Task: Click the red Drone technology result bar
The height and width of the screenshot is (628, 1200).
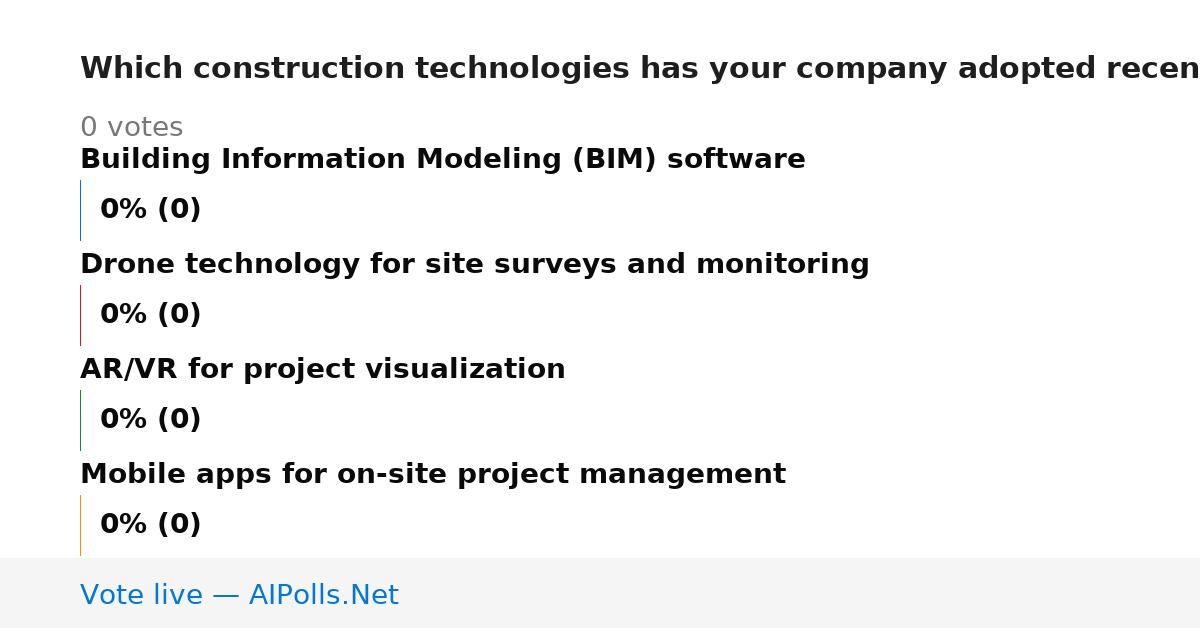Action: pos(80,315)
